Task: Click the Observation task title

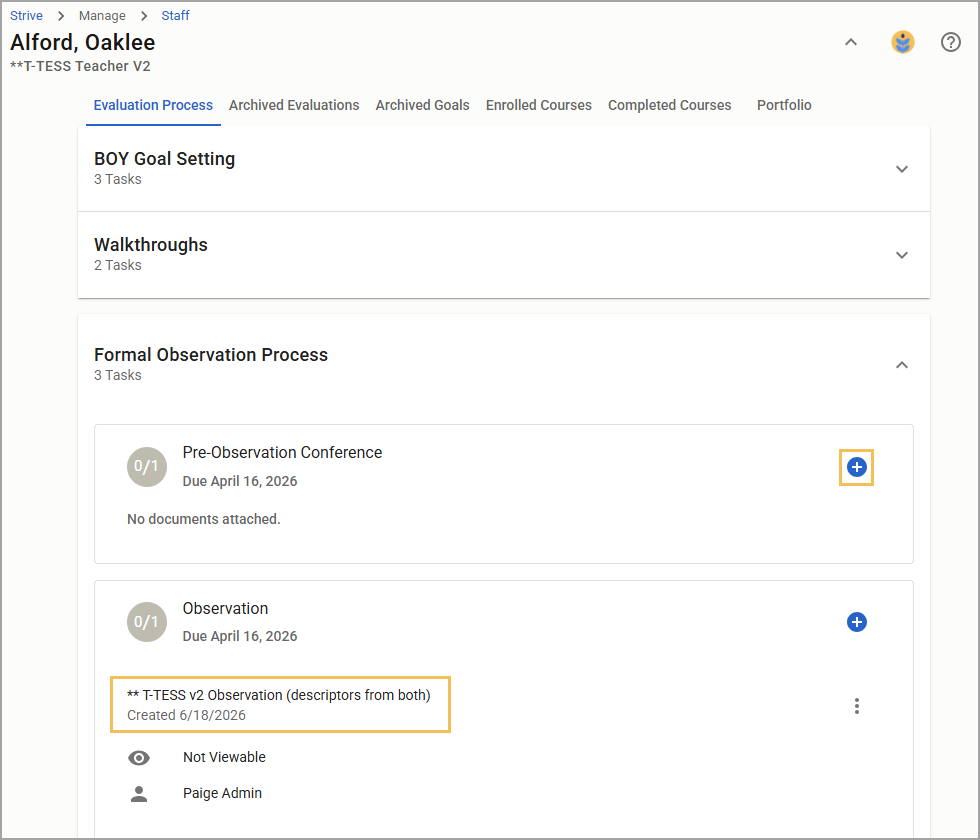Action: click(225, 608)
